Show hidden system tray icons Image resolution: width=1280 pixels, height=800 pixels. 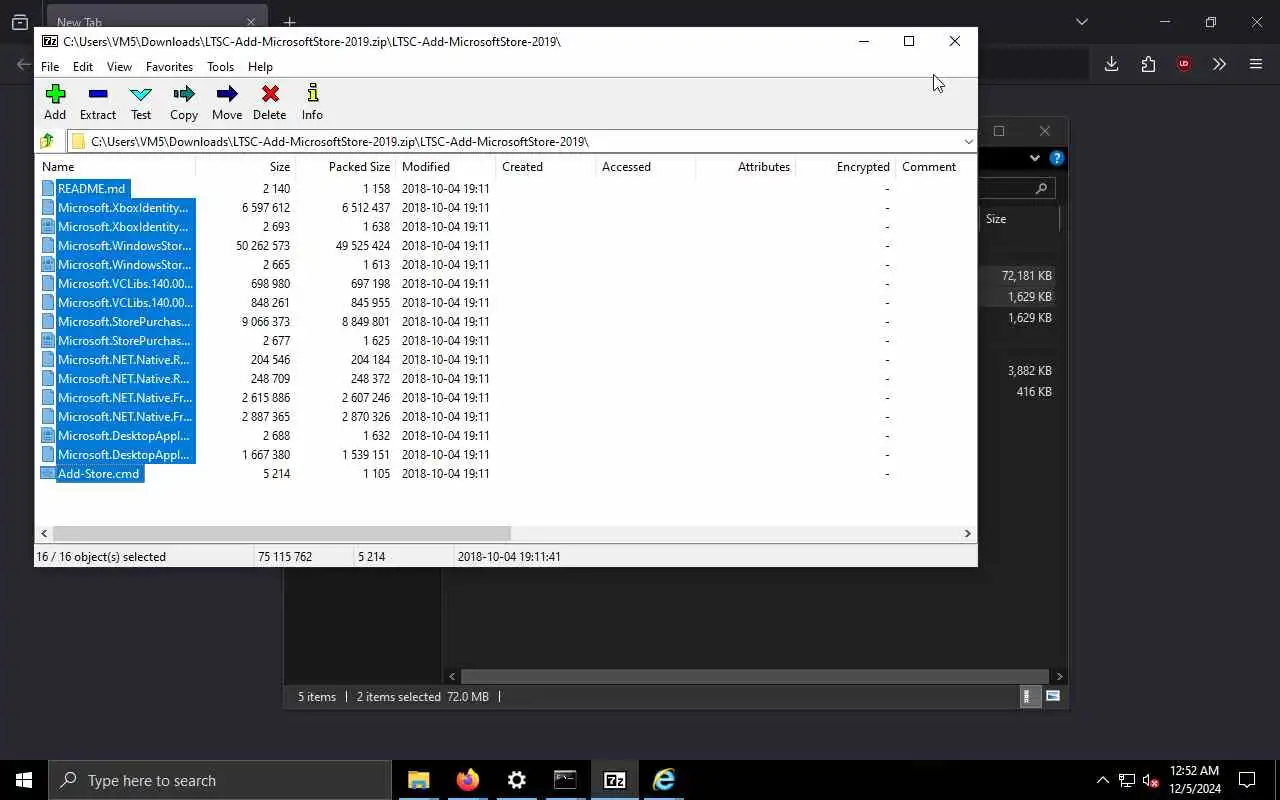pos(1103,780)
